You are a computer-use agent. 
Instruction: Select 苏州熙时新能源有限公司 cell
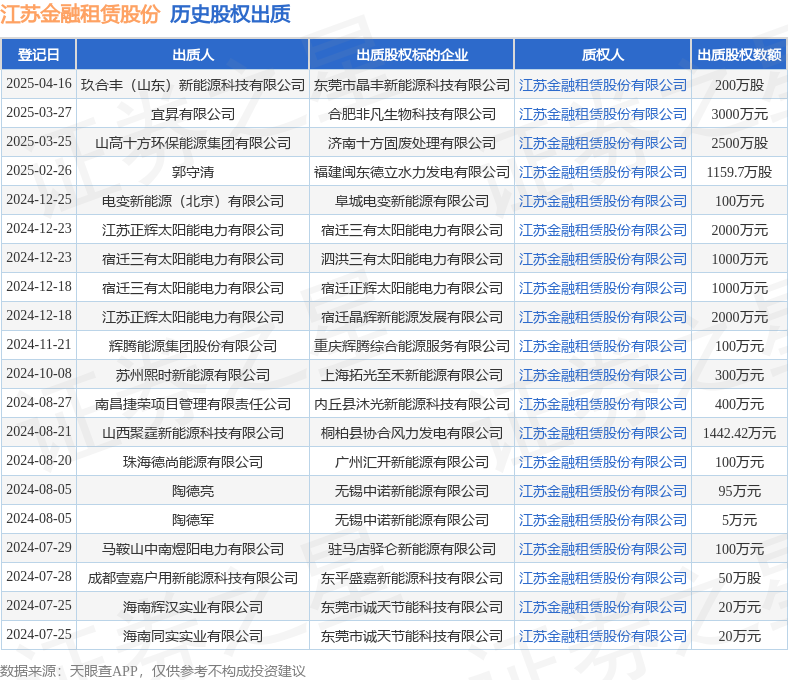coord(192,375)
